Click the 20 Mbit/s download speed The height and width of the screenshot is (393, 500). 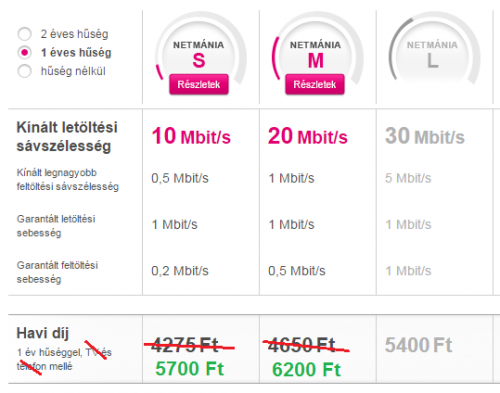pos(308,136)
